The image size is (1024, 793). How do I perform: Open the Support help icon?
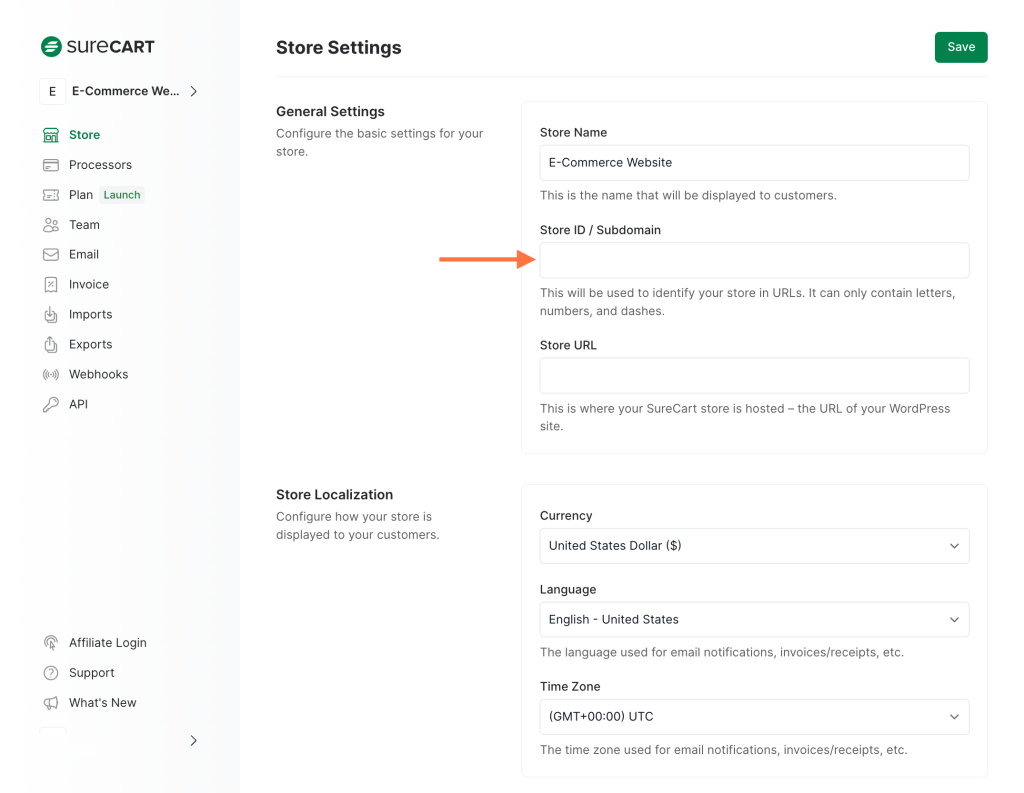[50, 672]
